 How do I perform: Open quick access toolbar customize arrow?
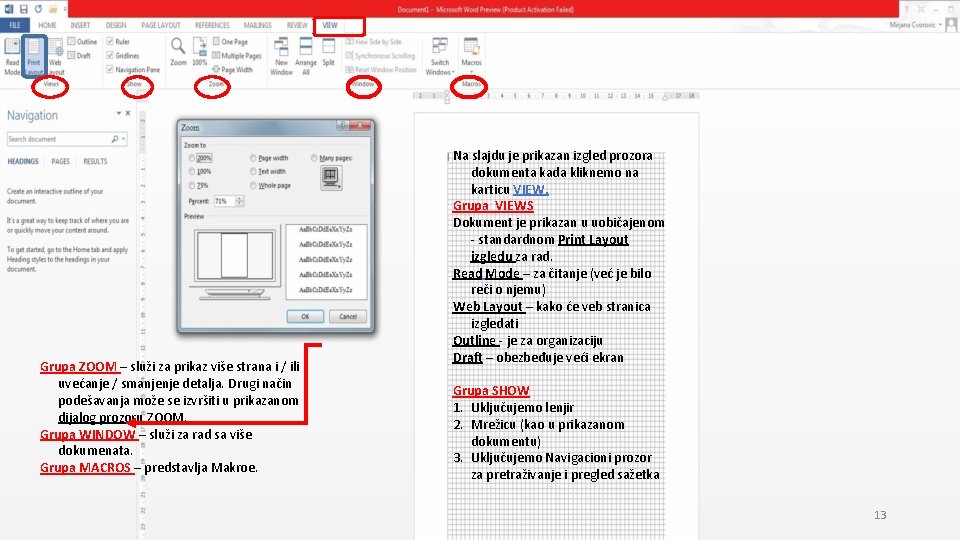(x=65, y=9)
